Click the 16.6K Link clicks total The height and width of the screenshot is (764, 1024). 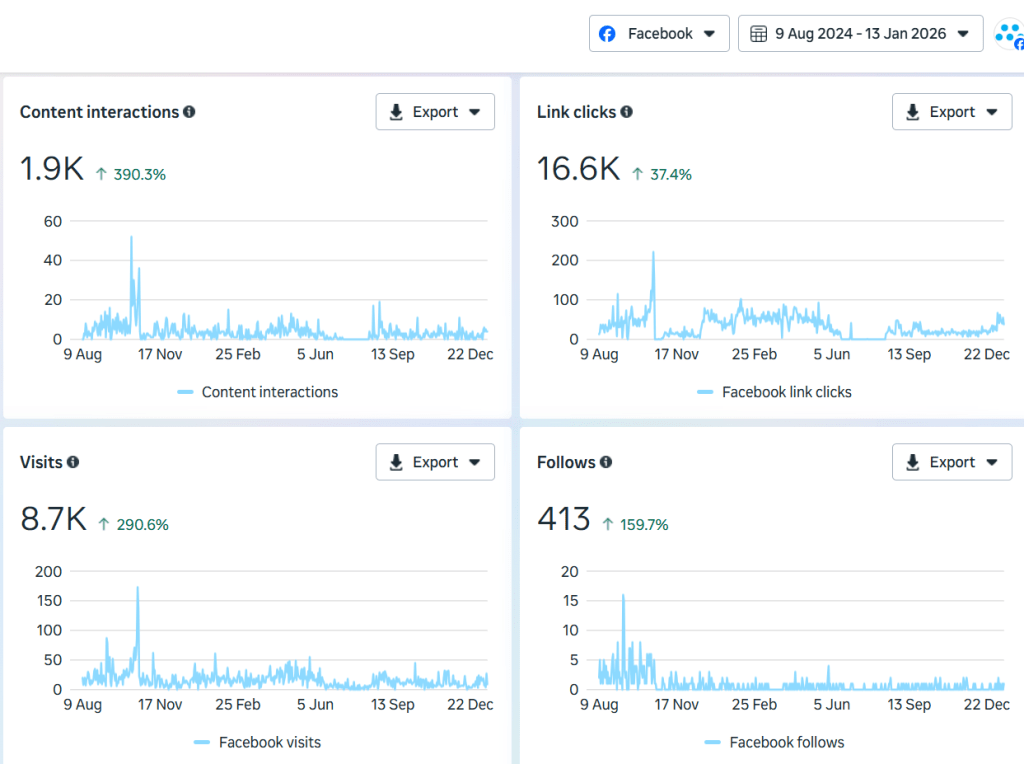(x=578, y=169)
